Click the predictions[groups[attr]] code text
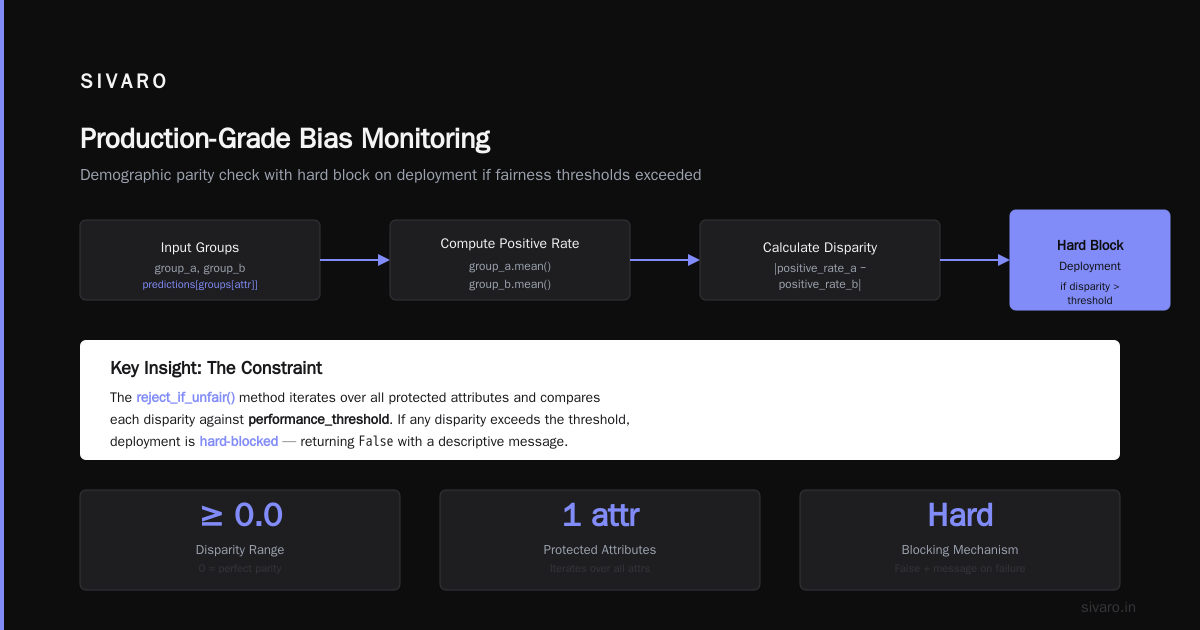Image resolution: width=1200 pixels, height=630 pixels. (x=200, y=284)
